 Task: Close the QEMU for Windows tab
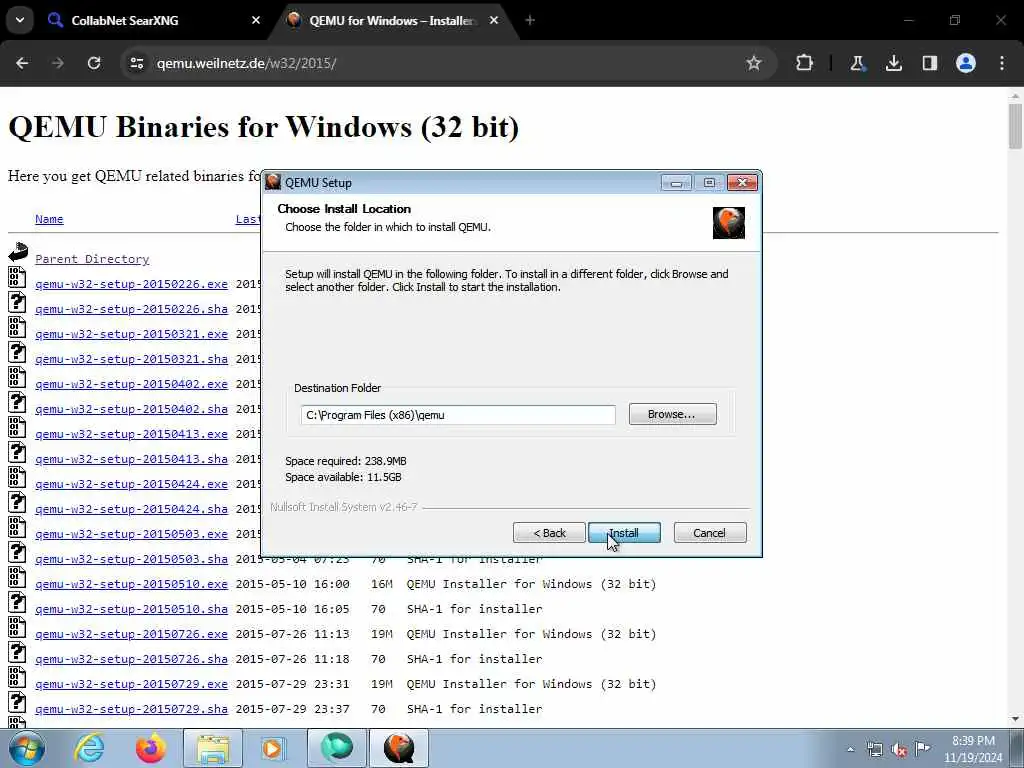pos(494,20)
